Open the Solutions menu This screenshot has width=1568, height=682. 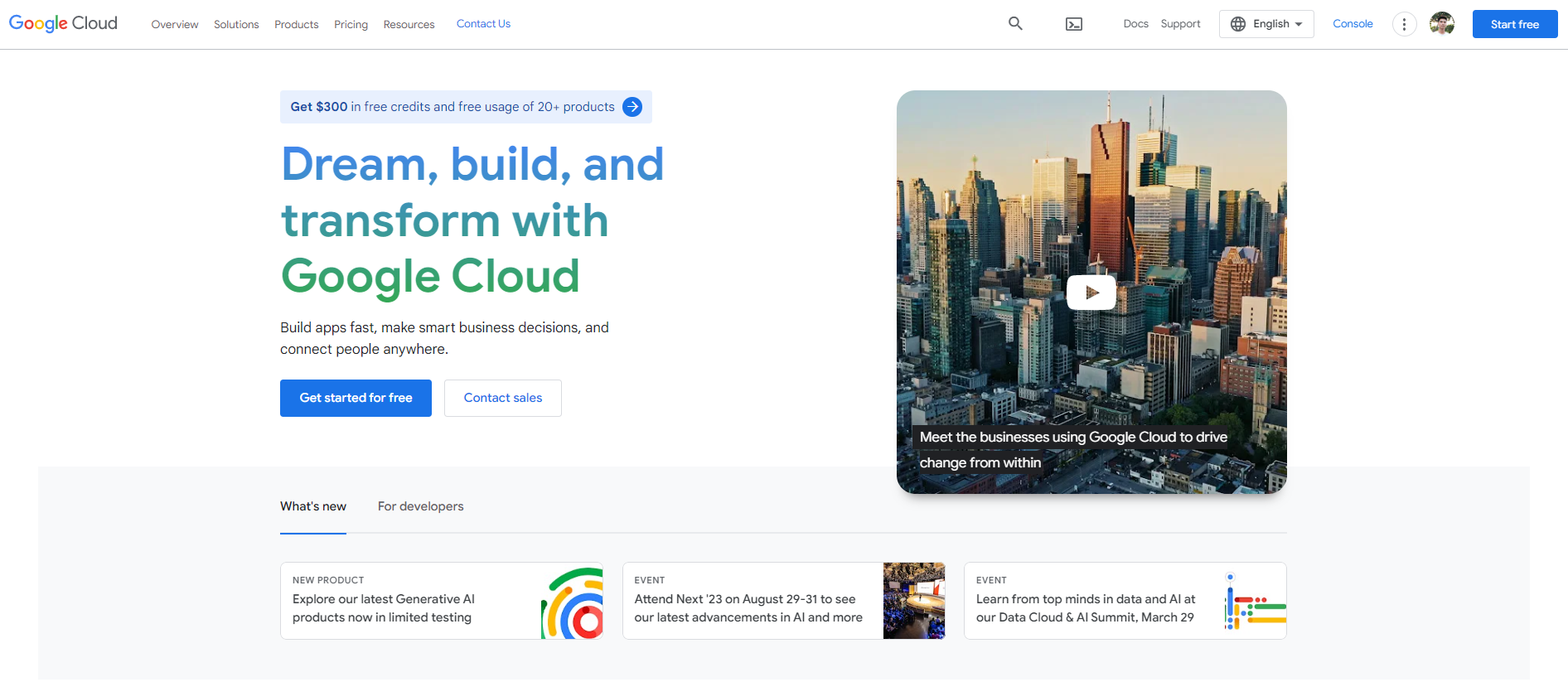tap(236, 25)
